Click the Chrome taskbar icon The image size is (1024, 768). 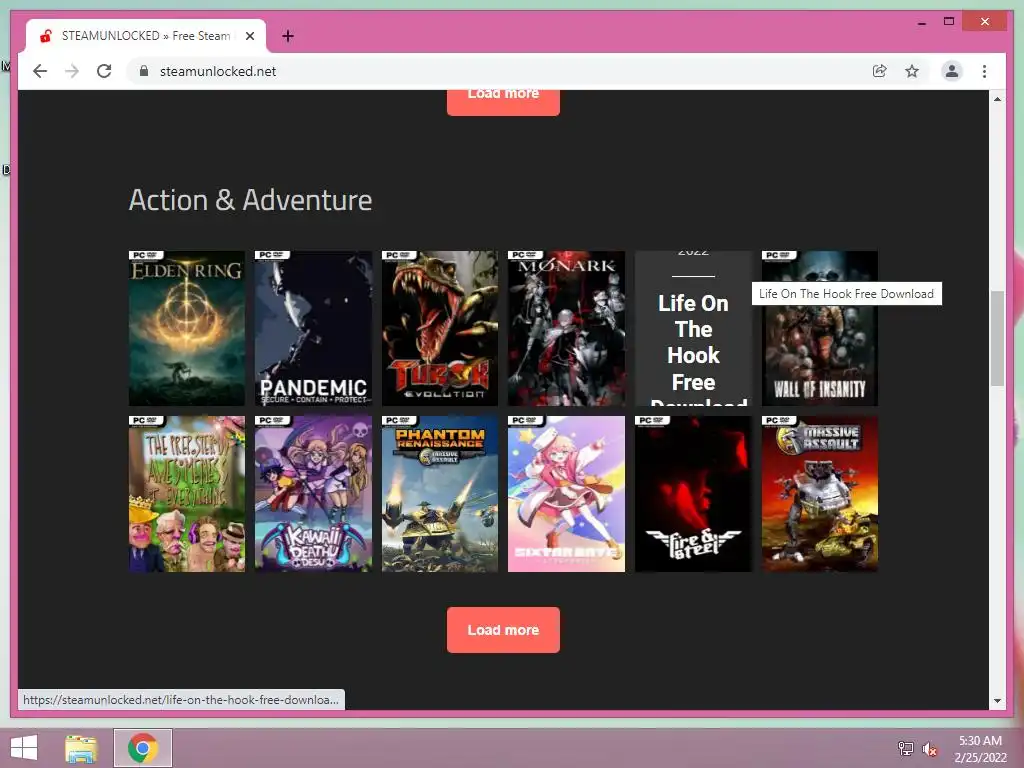point(143,748)
